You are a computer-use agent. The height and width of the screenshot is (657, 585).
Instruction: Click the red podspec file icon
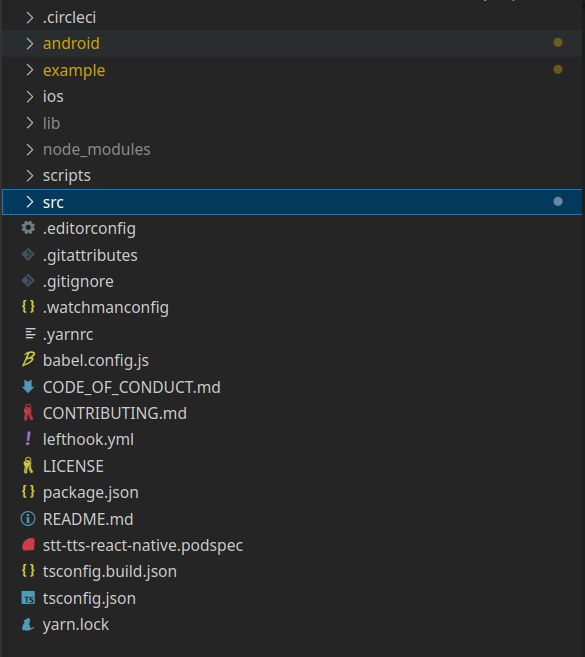tap(28, 545)
